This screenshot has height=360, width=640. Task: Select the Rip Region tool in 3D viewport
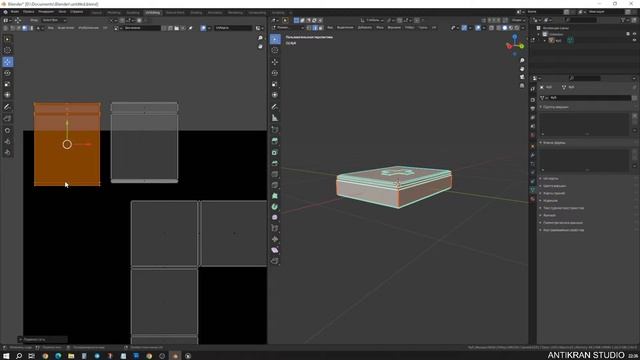pos(275,261)
